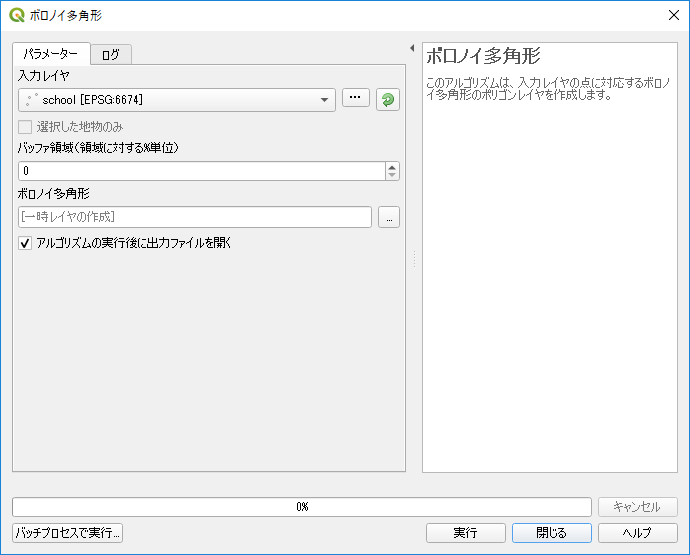Select the パラメーター tab
This screenshot has height=555, width=690.
(51, 54)
